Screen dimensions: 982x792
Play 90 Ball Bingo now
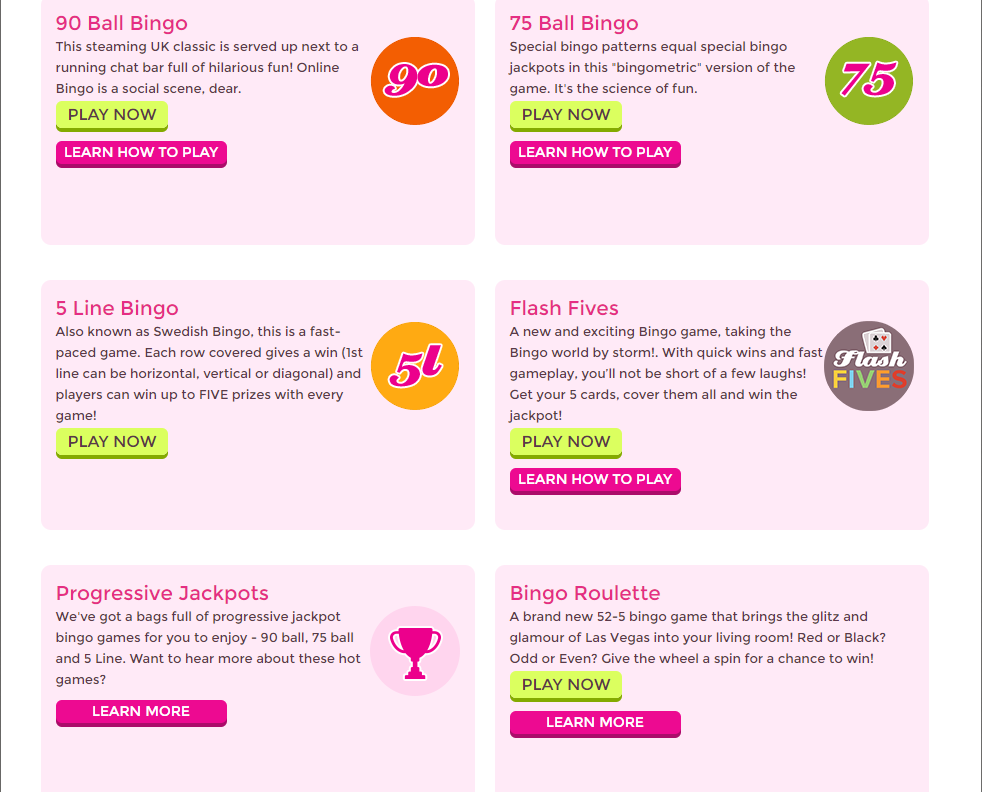click(111, 115)
